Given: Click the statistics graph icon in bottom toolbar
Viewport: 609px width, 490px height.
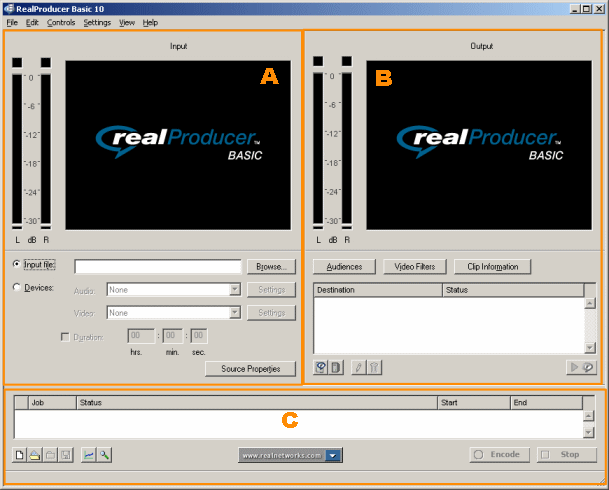Looking at the screenshot, I should click(x=88, y=455).
